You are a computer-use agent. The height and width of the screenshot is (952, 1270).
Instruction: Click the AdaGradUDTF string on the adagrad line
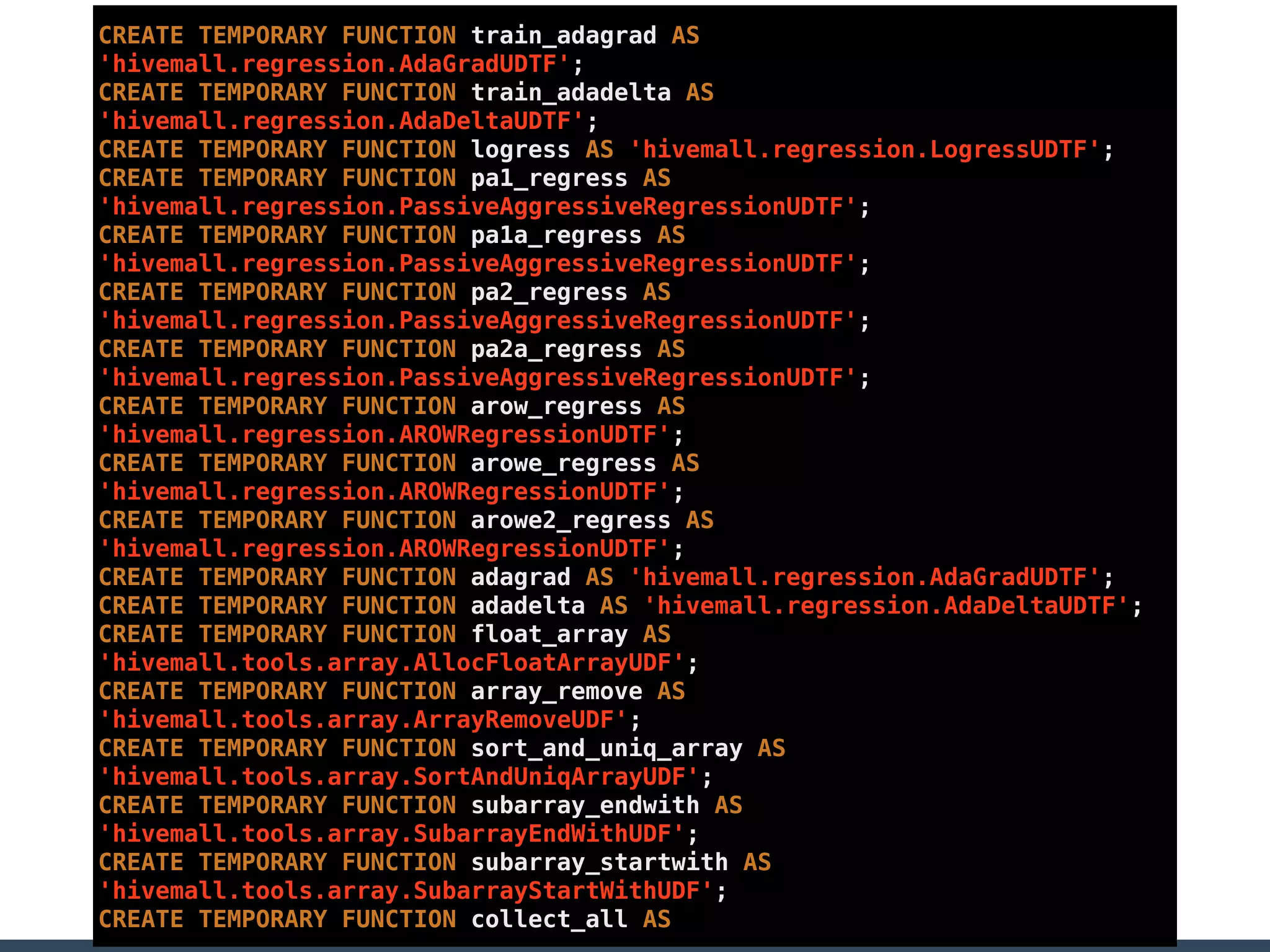[x=865, y=578]
